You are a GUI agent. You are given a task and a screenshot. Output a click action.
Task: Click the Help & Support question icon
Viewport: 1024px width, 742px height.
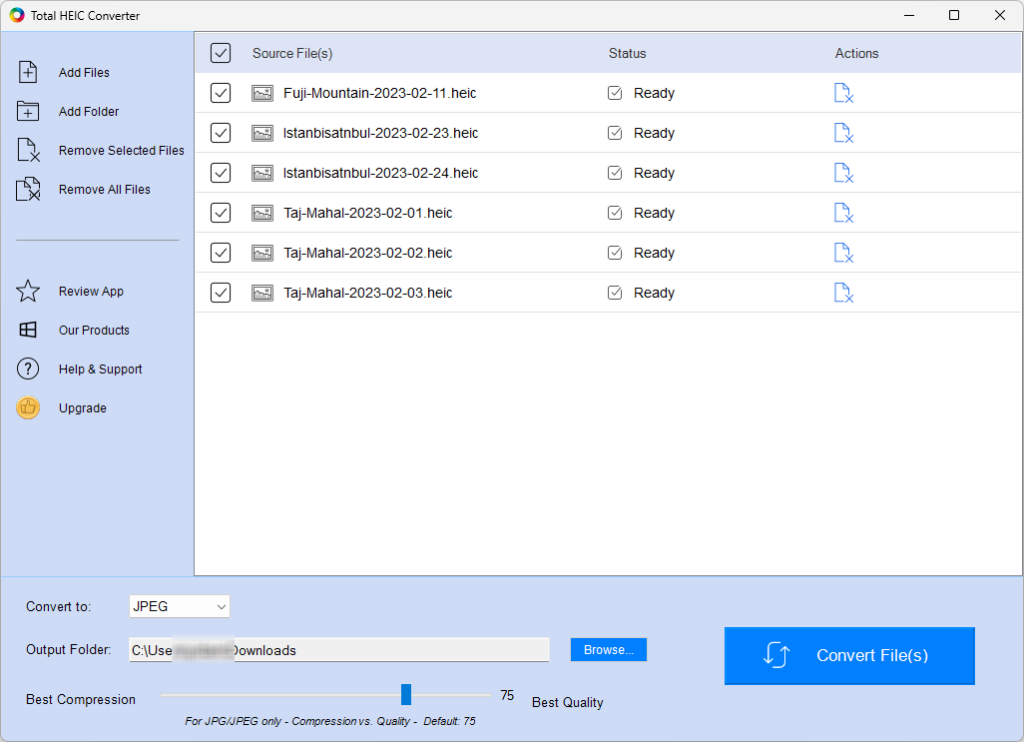tap(28, 369)
